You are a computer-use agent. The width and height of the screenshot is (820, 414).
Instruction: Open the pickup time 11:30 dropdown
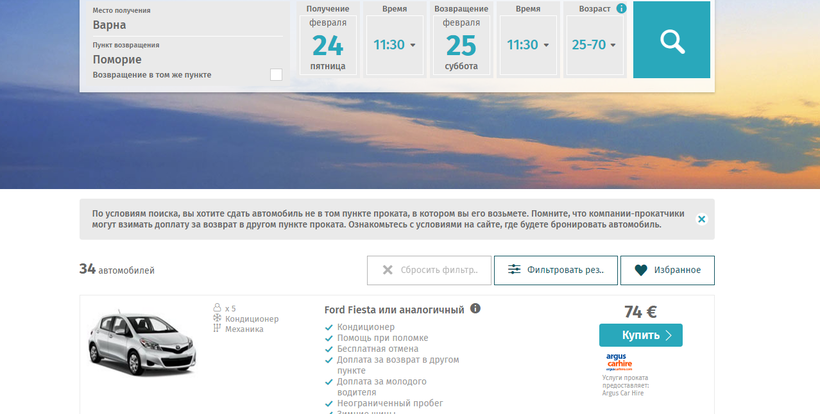click(x=394, y=45)
